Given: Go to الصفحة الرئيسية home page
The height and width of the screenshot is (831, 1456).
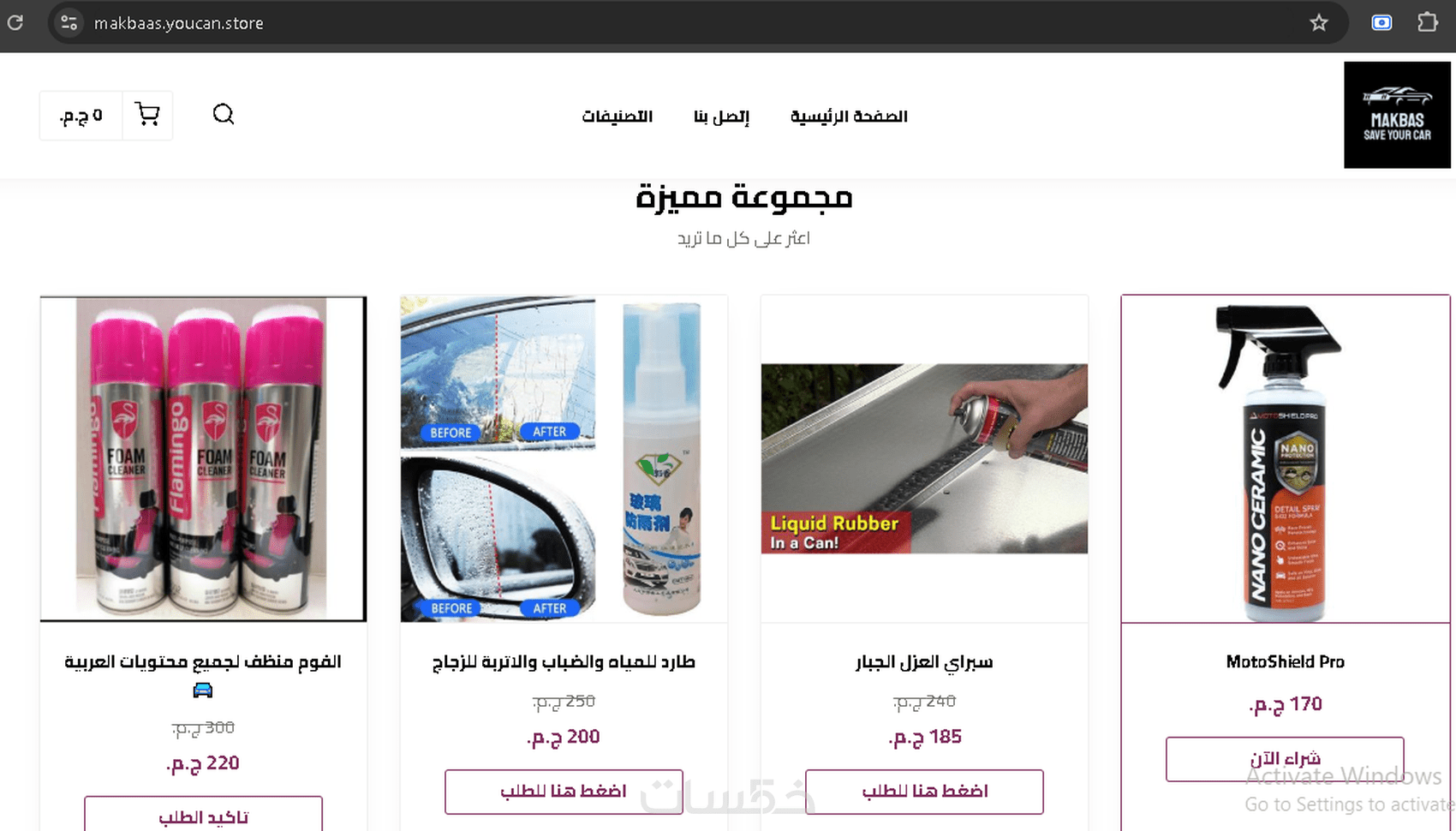Looking at the screenshot, I should tap(849, 117).
